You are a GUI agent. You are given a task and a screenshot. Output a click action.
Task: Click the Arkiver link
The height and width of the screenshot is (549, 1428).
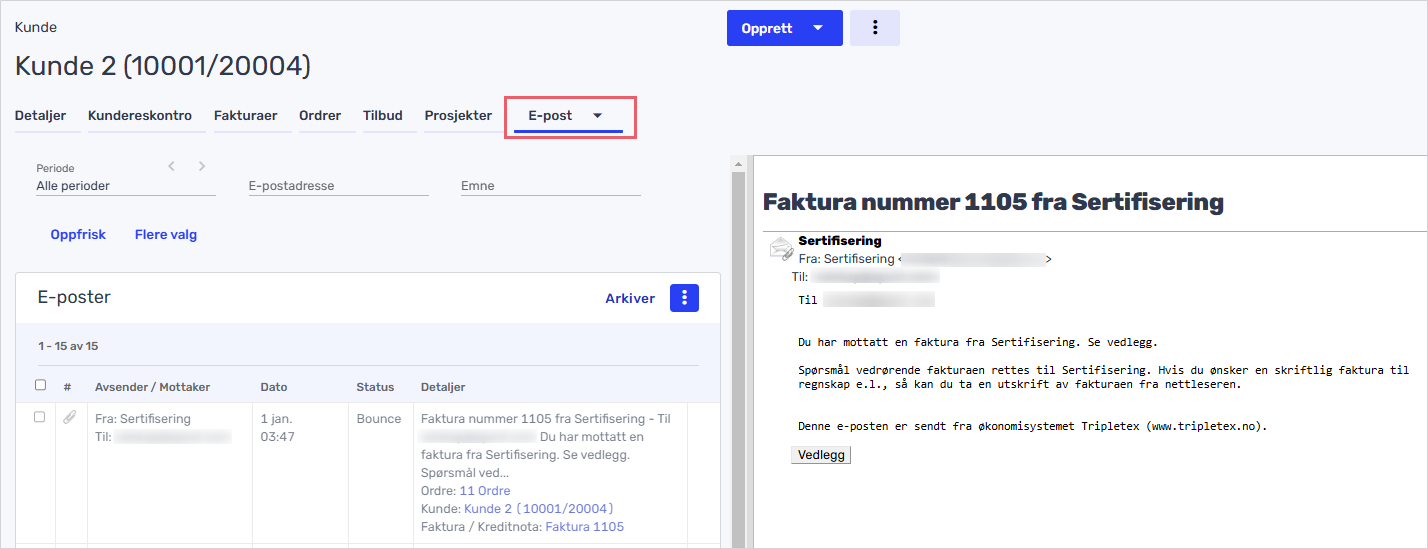630,298
